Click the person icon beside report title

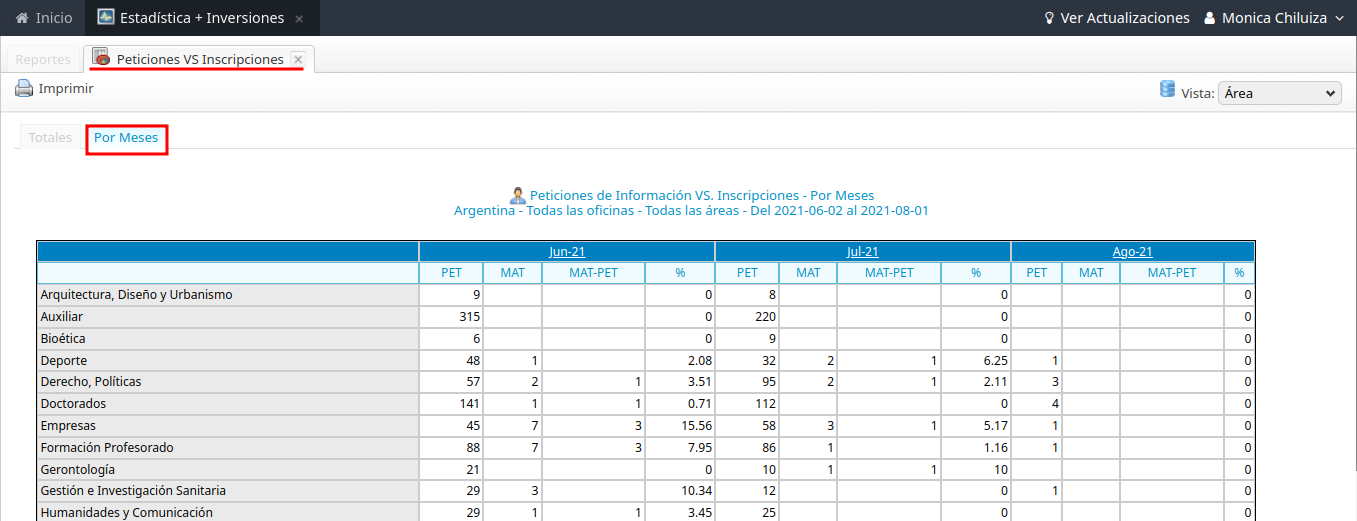[518, 195]
